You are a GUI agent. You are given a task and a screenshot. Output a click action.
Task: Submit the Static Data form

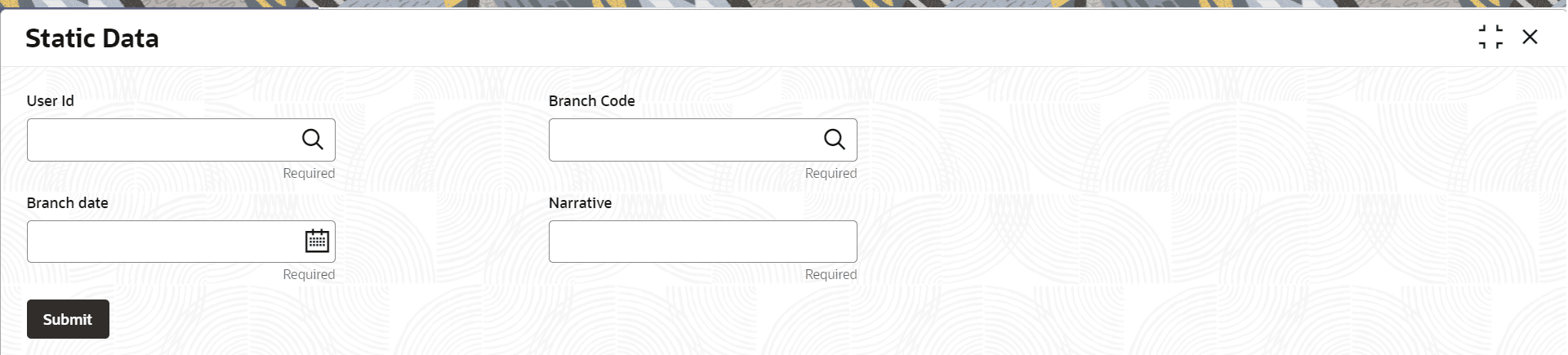coord(68,319)
